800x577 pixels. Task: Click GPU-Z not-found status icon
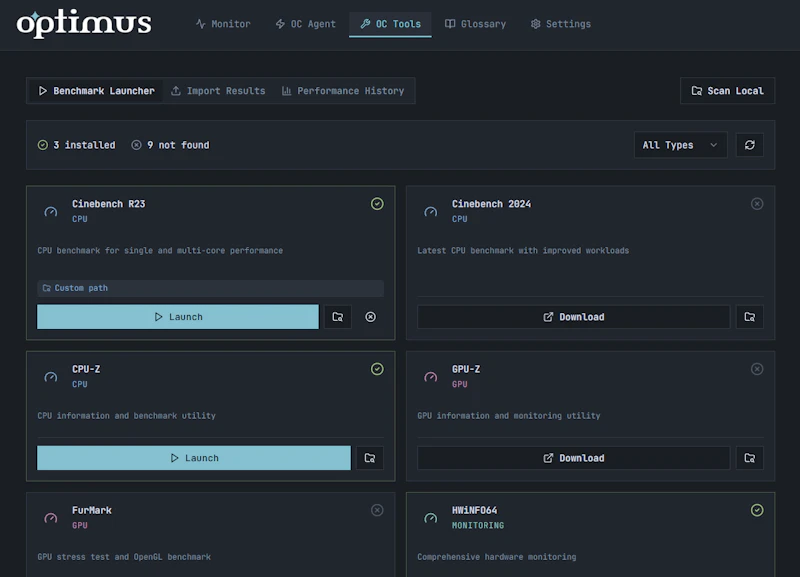click(x=757, y=369)
